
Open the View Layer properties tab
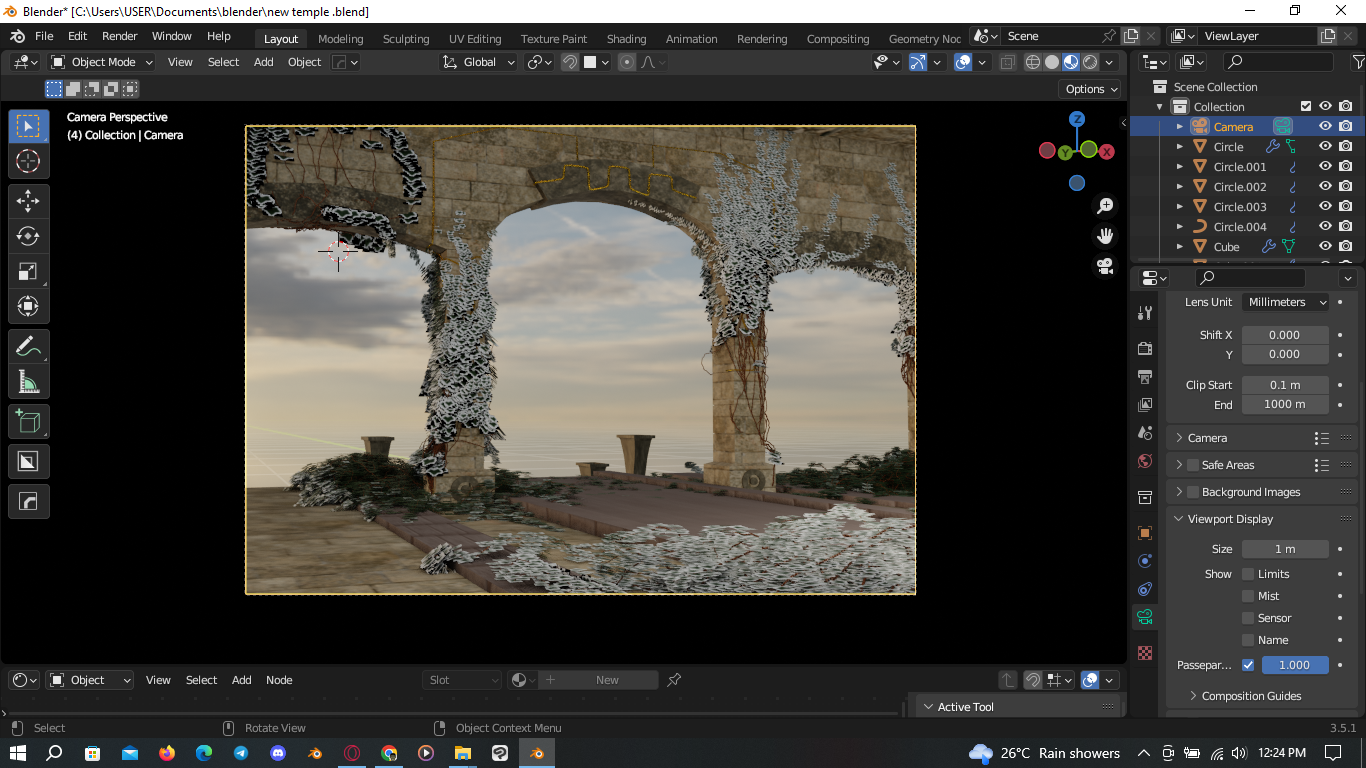[x=1145, y=404]
